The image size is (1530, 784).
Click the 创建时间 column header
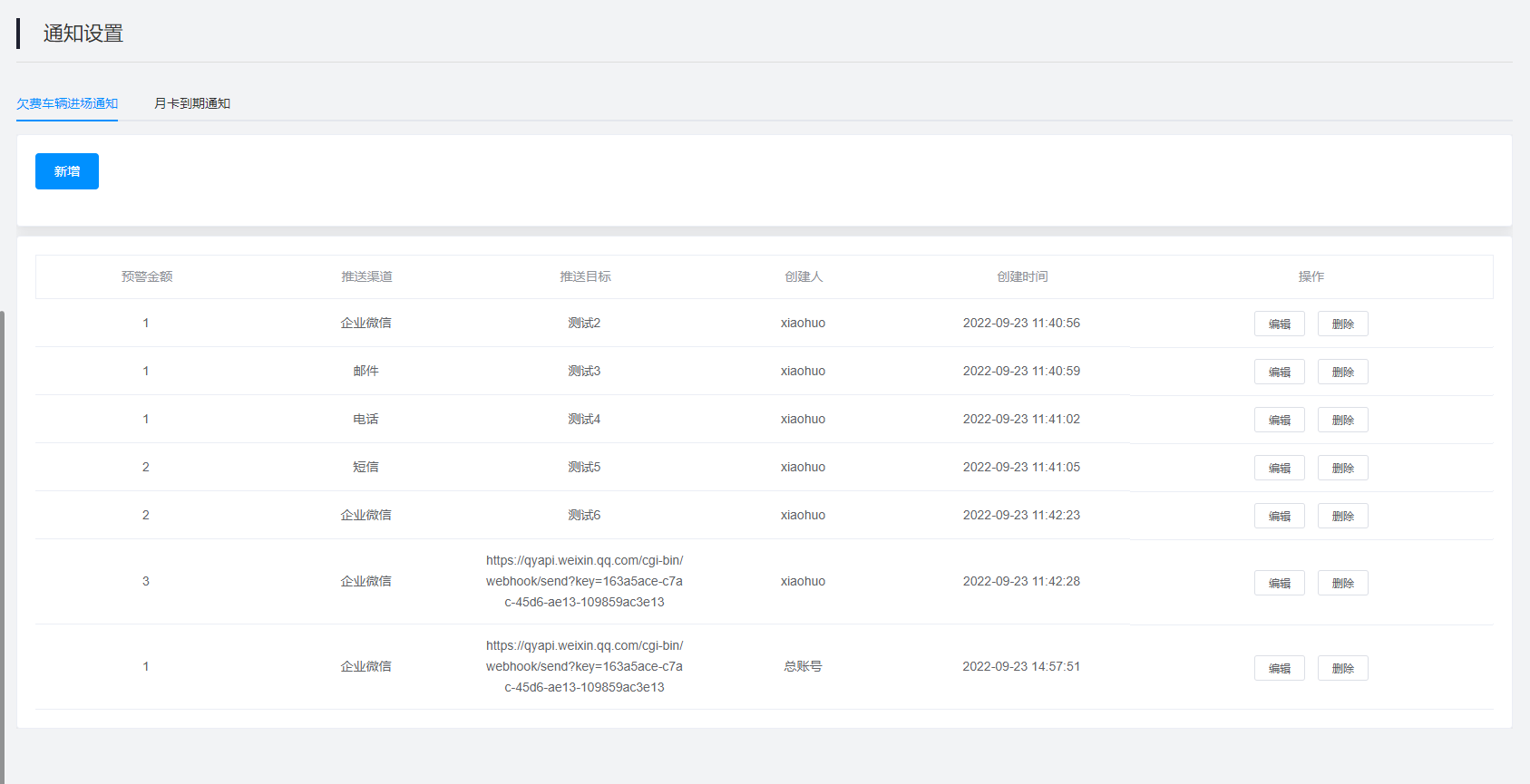click(1022, 276)
